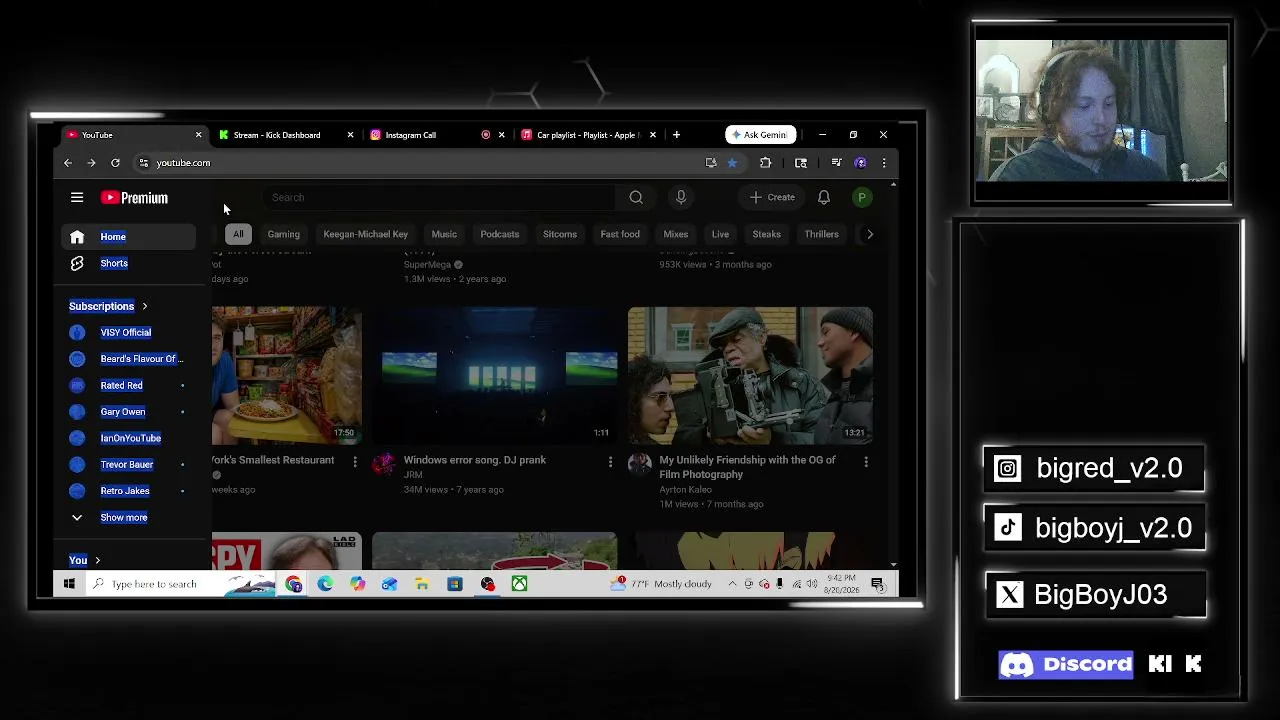Click the Discord badge in the overlay
The height and width of the screenshot is (720, 1280).
pos(1066,664)
